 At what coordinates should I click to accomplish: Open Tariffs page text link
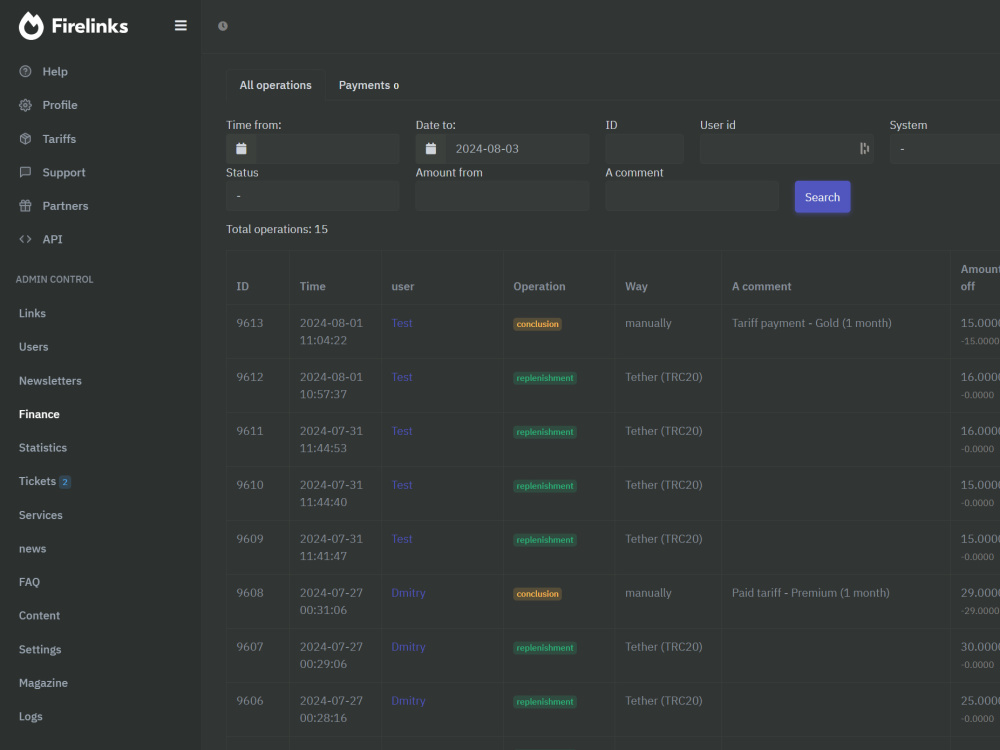click(x=59, y=138)
